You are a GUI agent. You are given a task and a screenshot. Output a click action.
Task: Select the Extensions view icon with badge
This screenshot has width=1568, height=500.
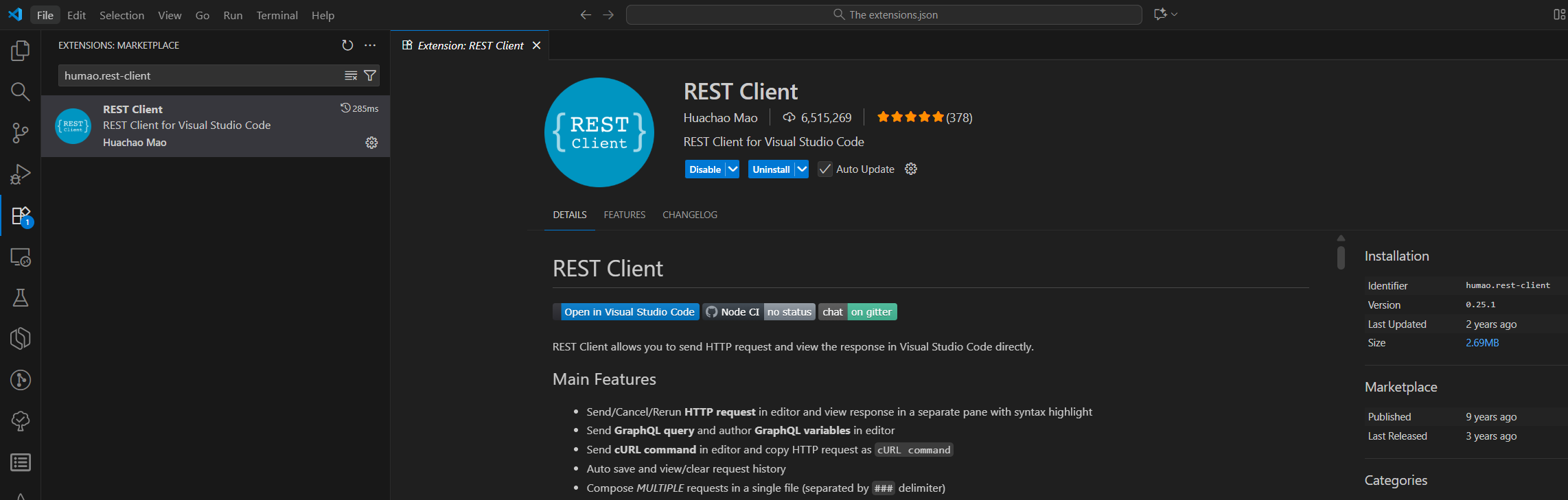21,215
